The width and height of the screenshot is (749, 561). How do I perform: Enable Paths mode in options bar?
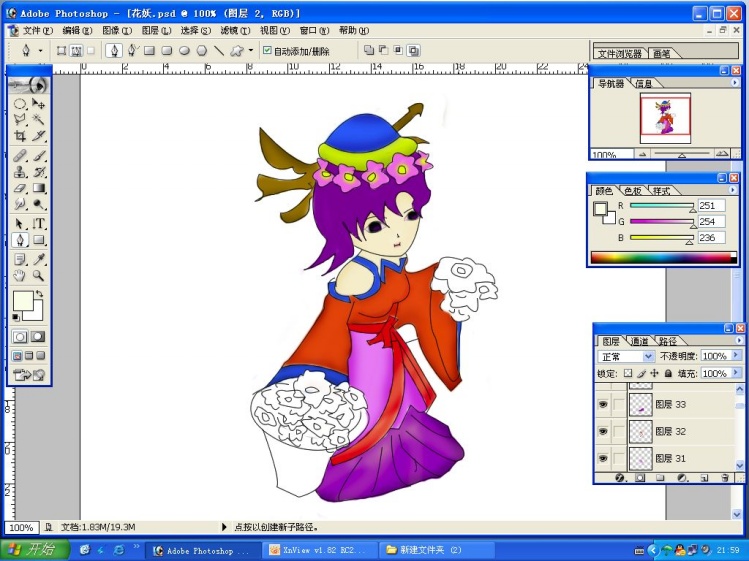(x=76, y=51)
